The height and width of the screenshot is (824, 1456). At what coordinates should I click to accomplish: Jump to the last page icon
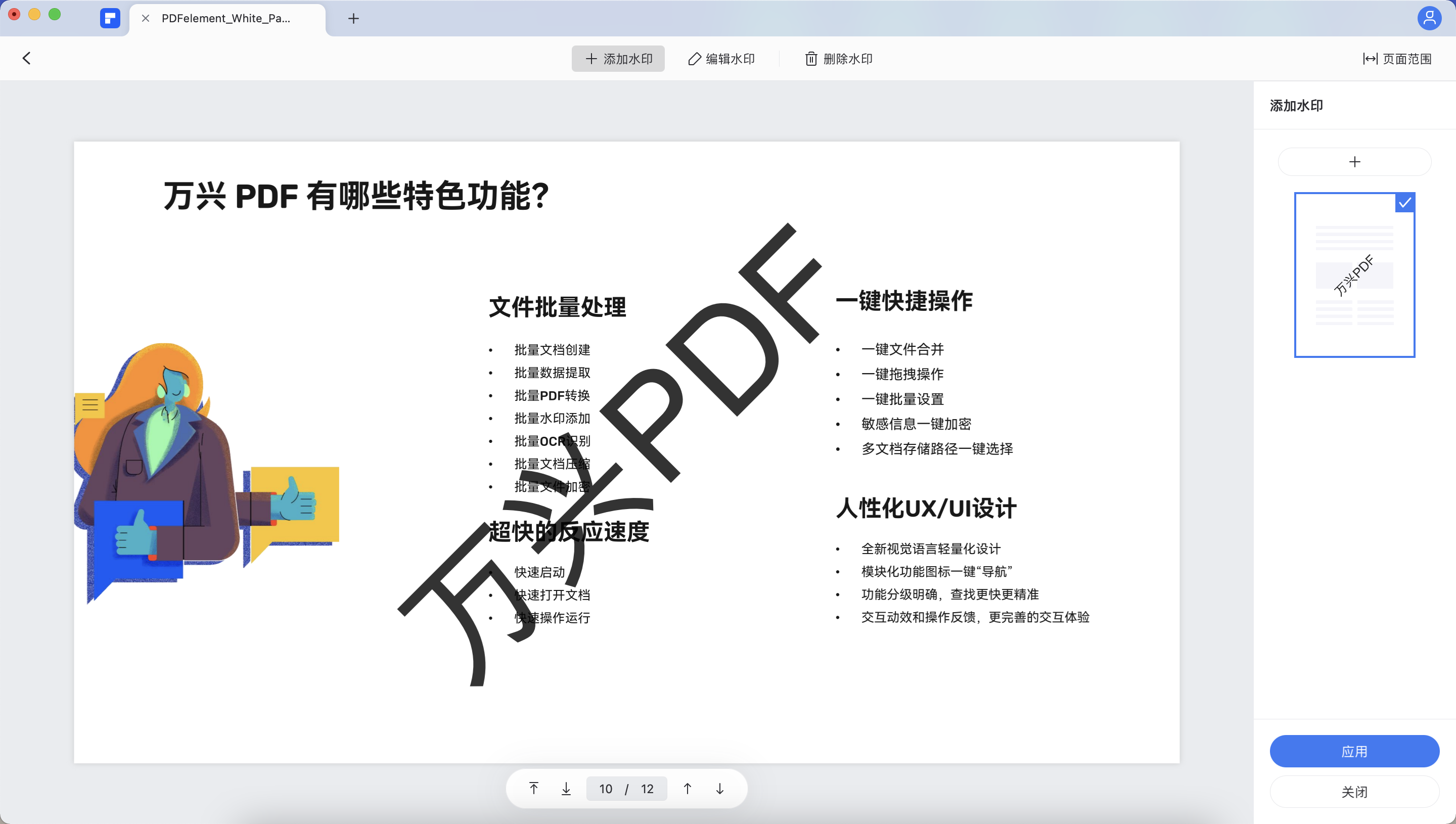tap(566, 788)
